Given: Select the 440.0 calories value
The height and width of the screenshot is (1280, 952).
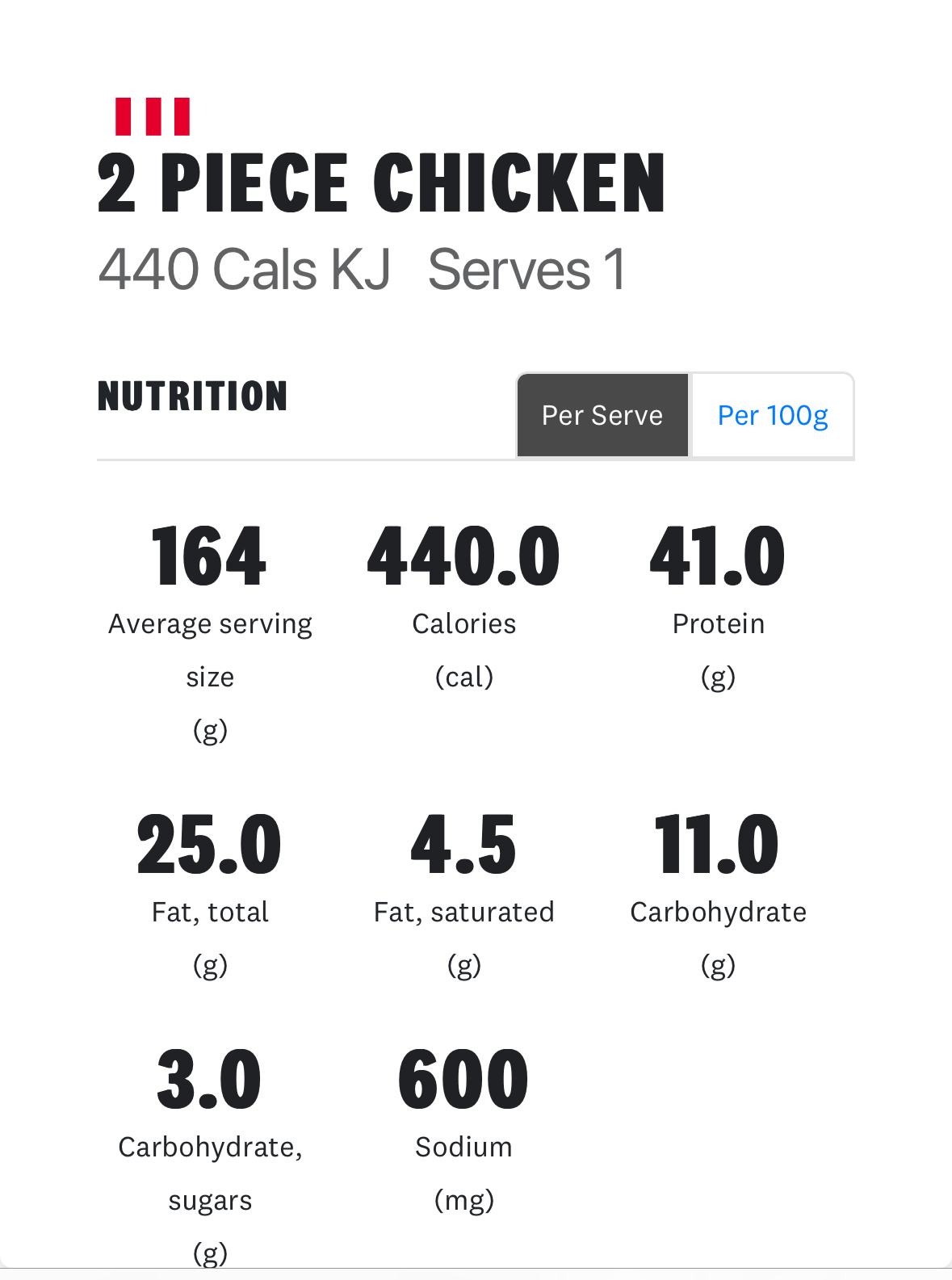Looking at the screenshot, I should coord(463,556).
